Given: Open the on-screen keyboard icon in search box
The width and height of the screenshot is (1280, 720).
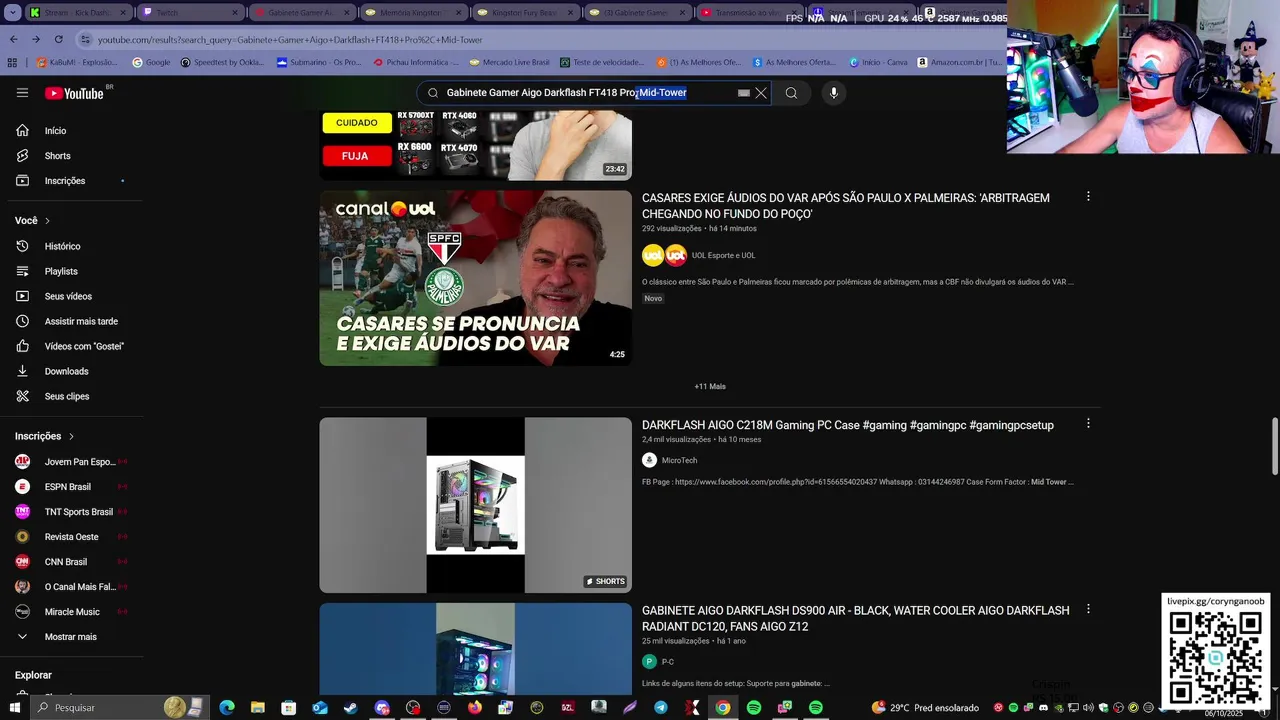Looking at the screenshot, I should click(744, 93).
